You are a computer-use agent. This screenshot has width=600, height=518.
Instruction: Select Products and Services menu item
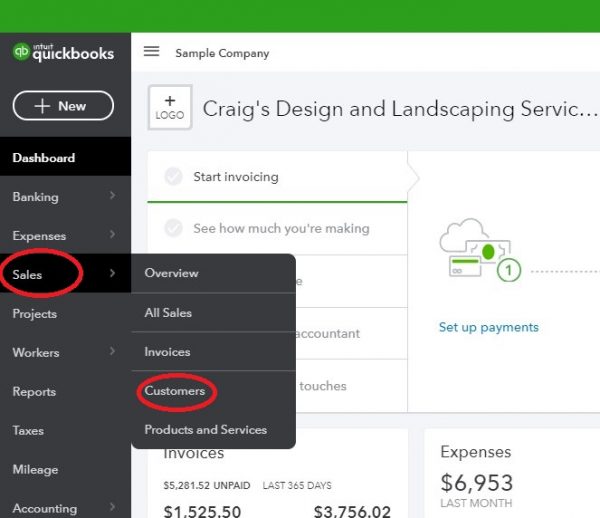click(206, 430)
